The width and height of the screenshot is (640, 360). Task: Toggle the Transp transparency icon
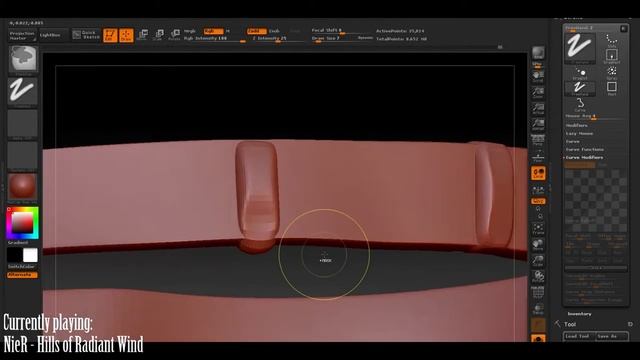(538, 309)
